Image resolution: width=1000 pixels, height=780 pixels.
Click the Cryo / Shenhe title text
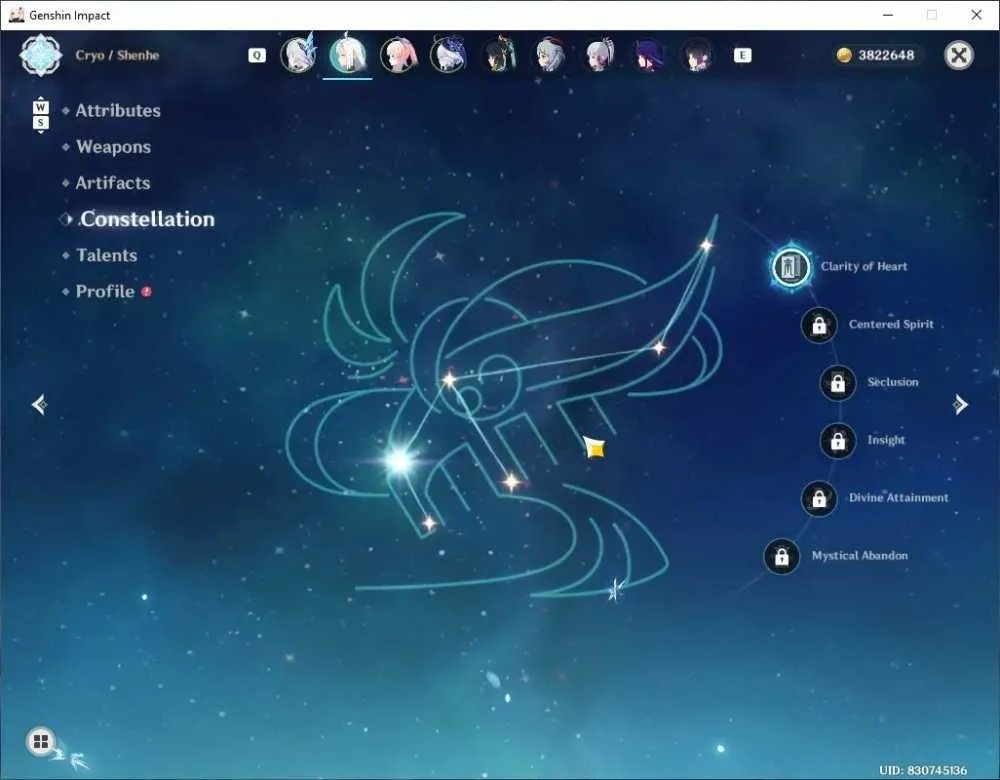(x=117, y=55)
